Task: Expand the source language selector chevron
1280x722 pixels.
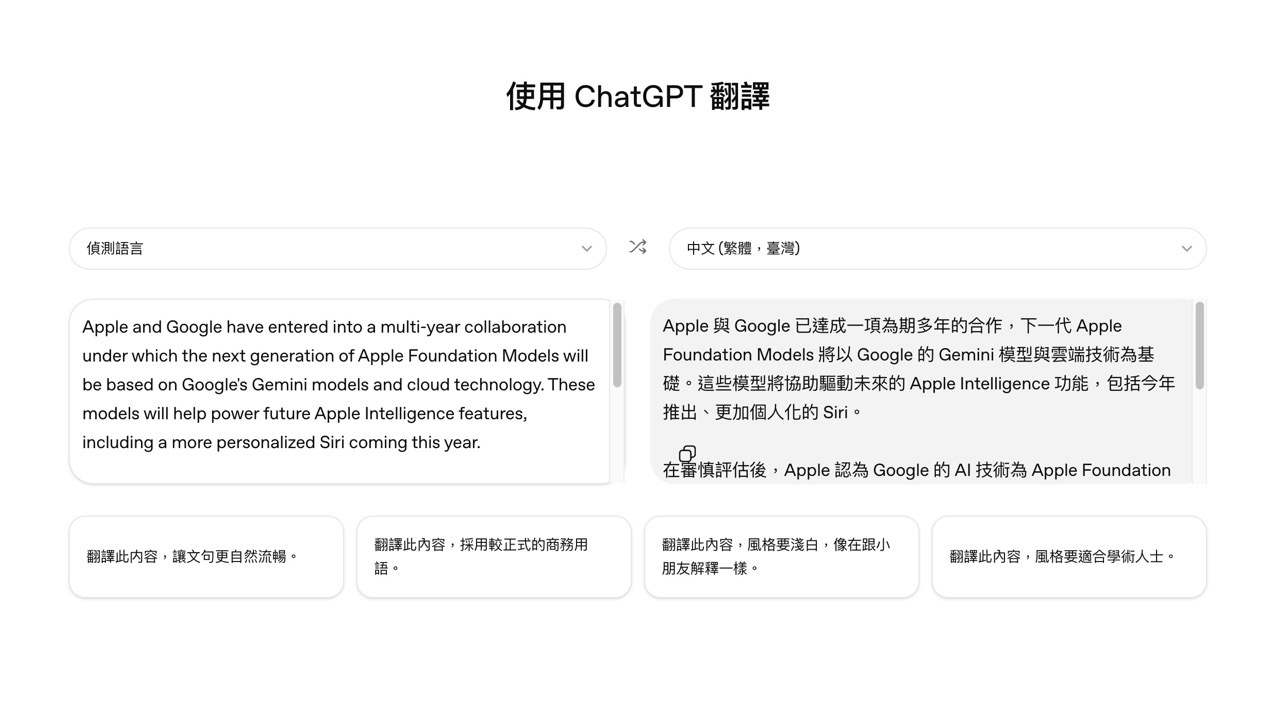Action: click(588, 249)
